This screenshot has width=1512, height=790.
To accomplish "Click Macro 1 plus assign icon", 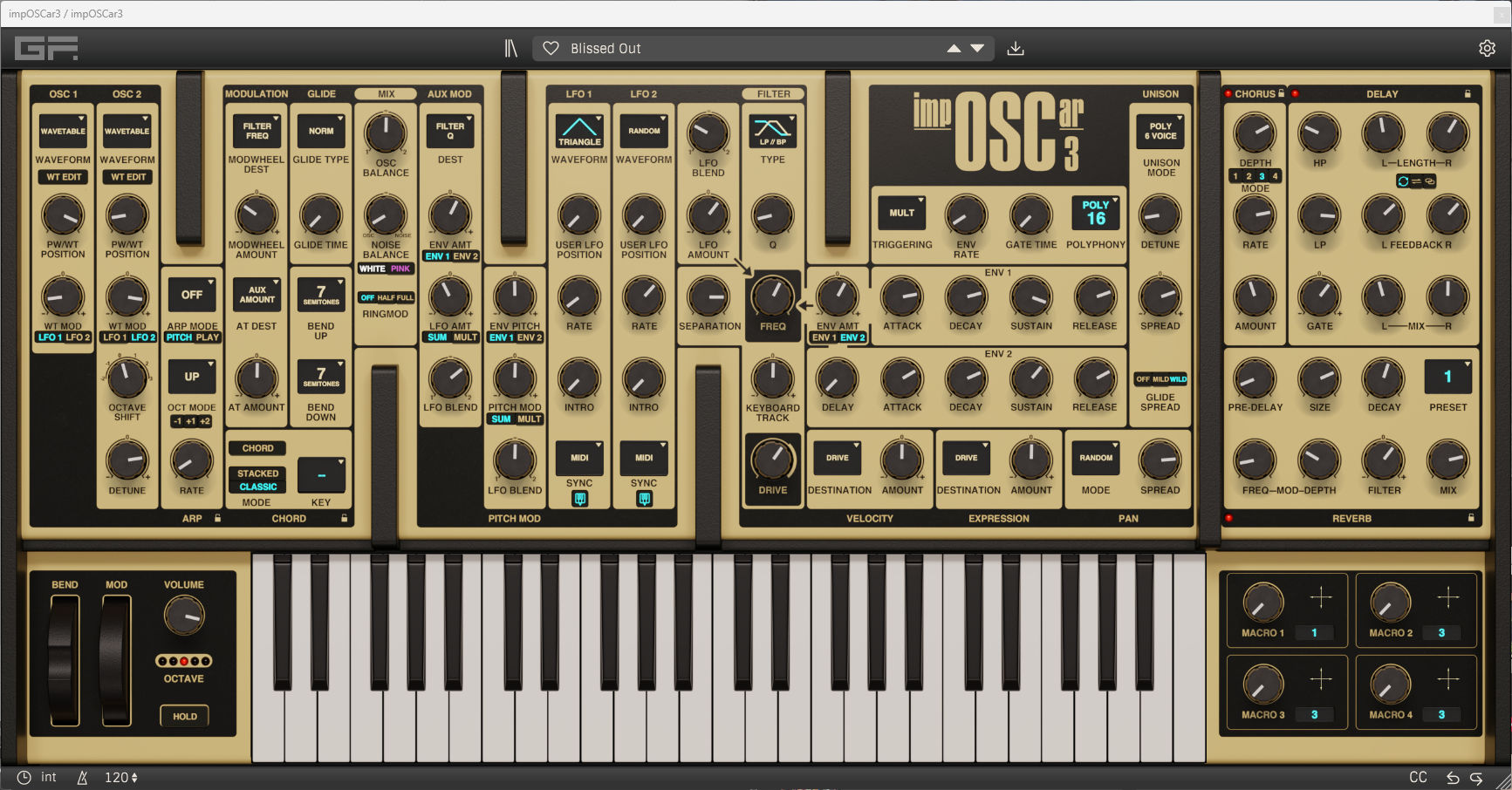I will pyautogui.click(x=1321, y=597).
